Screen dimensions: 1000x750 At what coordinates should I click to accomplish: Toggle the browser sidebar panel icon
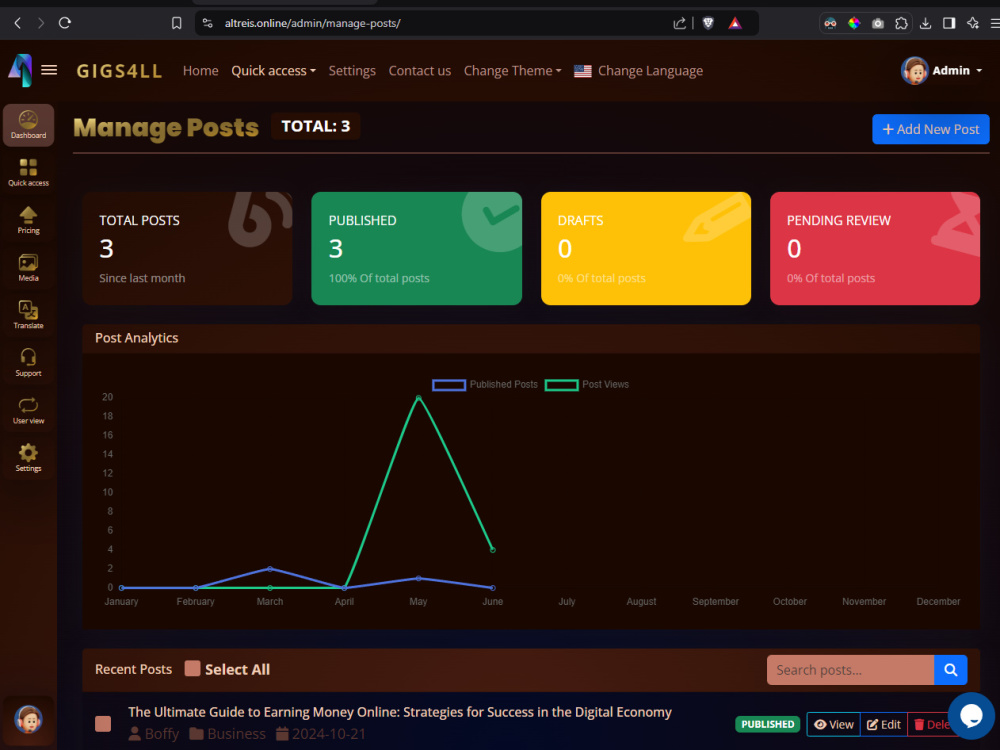[x=949, y=24]
